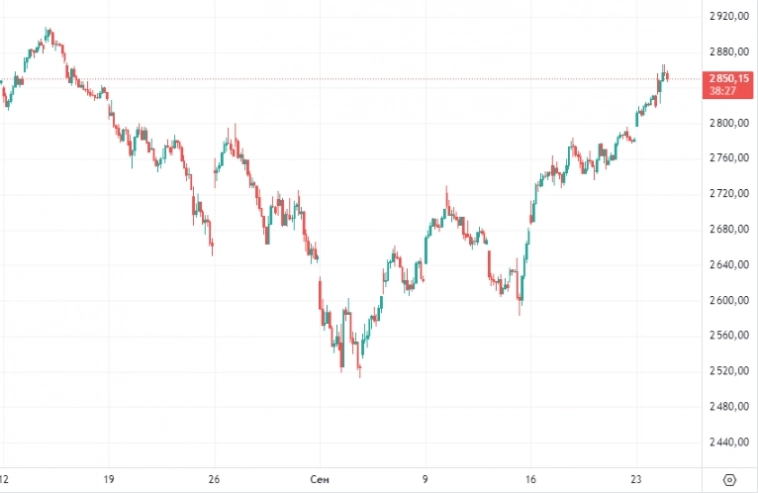This screenshot has height=493, width=758.
Task: Select date 9 on the time axis
Action: tap(425, 478)
